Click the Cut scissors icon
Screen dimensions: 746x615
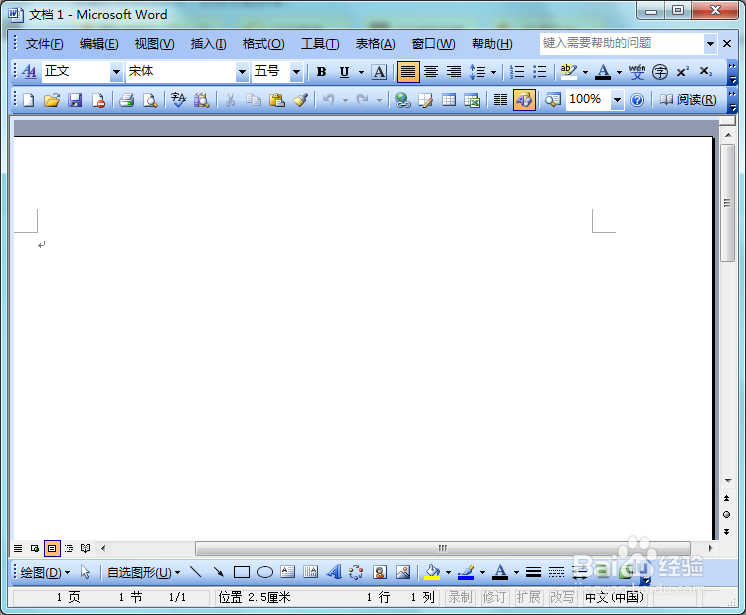click(230, 100)
